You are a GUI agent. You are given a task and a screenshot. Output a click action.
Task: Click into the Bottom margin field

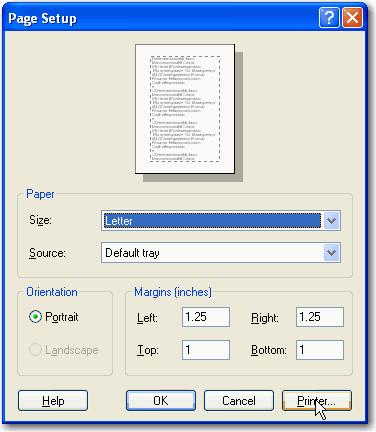[x=320, y=350]
